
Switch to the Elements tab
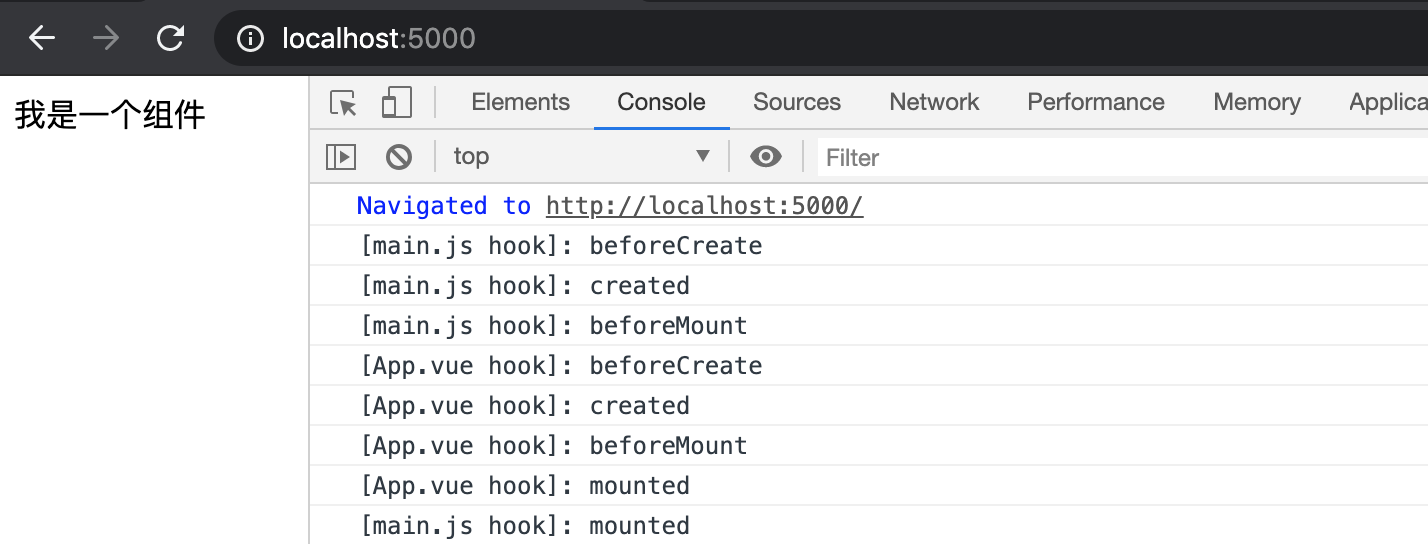520,102
